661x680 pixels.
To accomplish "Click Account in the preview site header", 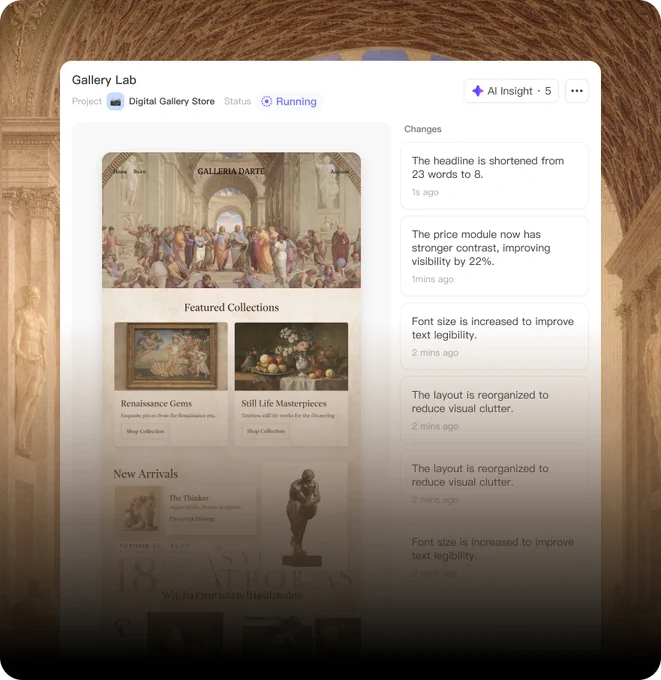I will (340, 172).
